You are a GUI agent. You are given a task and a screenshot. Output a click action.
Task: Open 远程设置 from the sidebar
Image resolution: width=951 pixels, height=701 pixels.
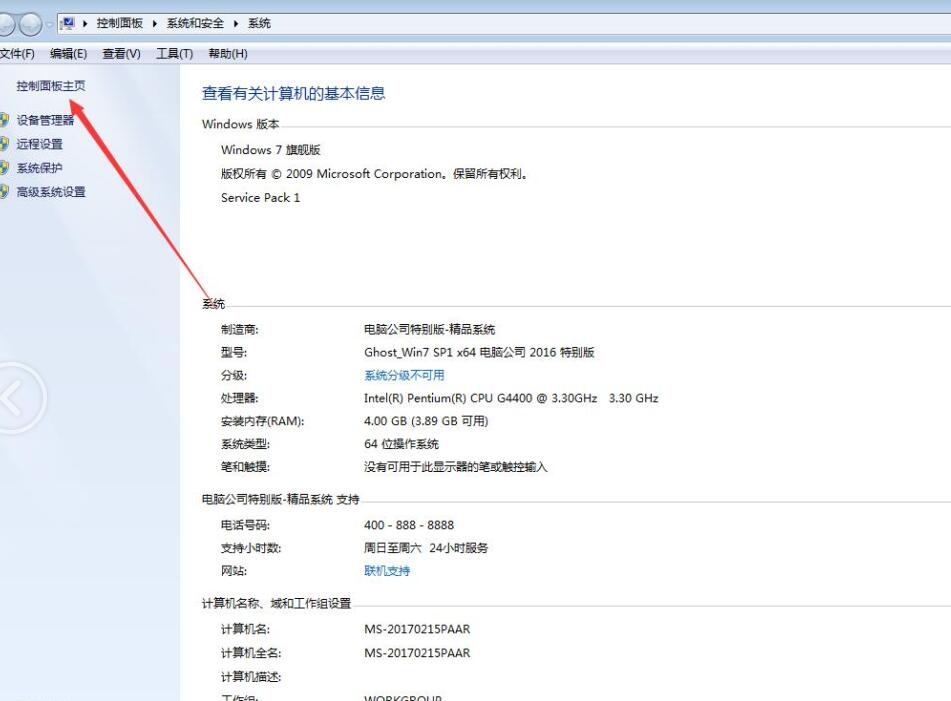coord(39,144)
